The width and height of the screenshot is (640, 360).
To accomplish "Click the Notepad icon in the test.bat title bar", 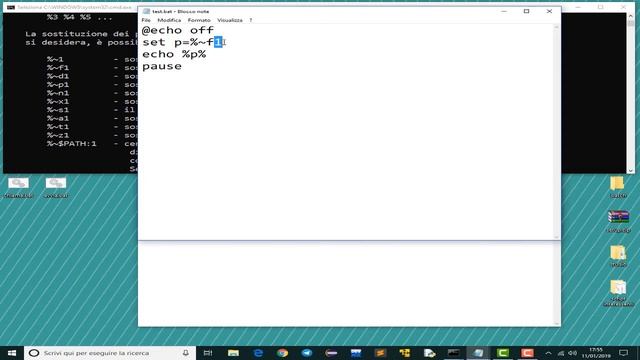I will [x=146, y=11].
